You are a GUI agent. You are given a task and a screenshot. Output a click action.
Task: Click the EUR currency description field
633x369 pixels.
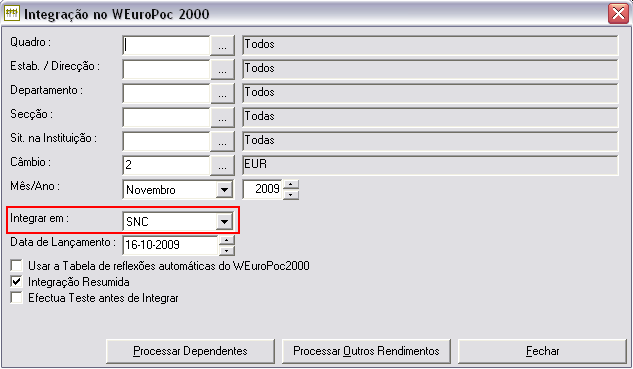coord(430,165)
